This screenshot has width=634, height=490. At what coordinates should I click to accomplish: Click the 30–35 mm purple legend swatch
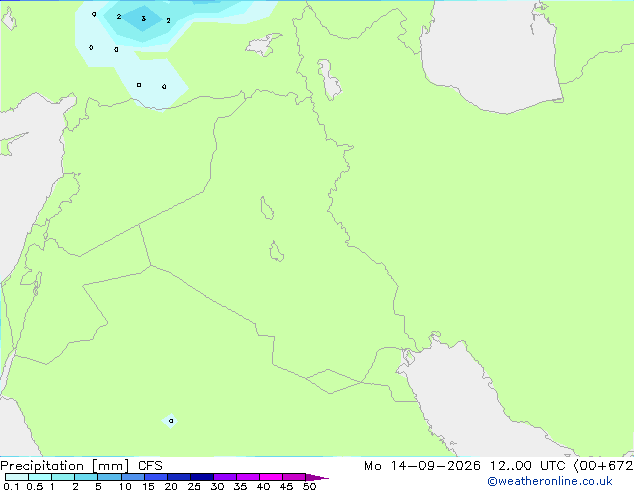pyautogui.click(x=225, y=477)
